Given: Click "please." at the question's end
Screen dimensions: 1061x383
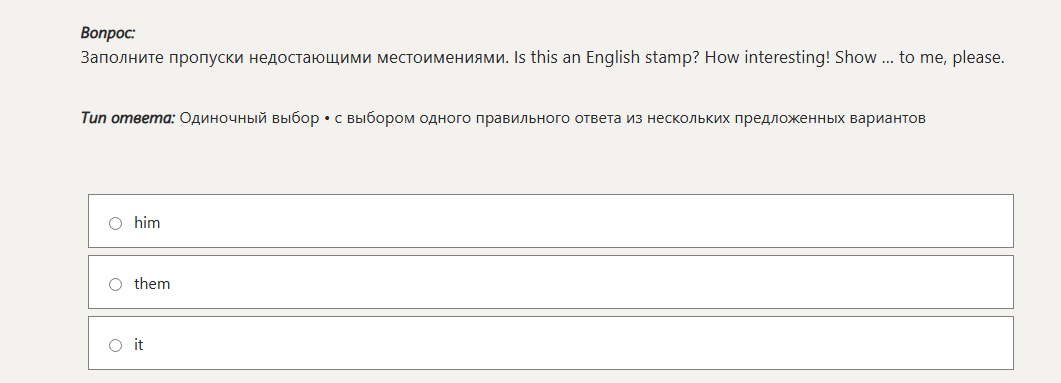Looking at the screenshot, I should pos(978,58).
